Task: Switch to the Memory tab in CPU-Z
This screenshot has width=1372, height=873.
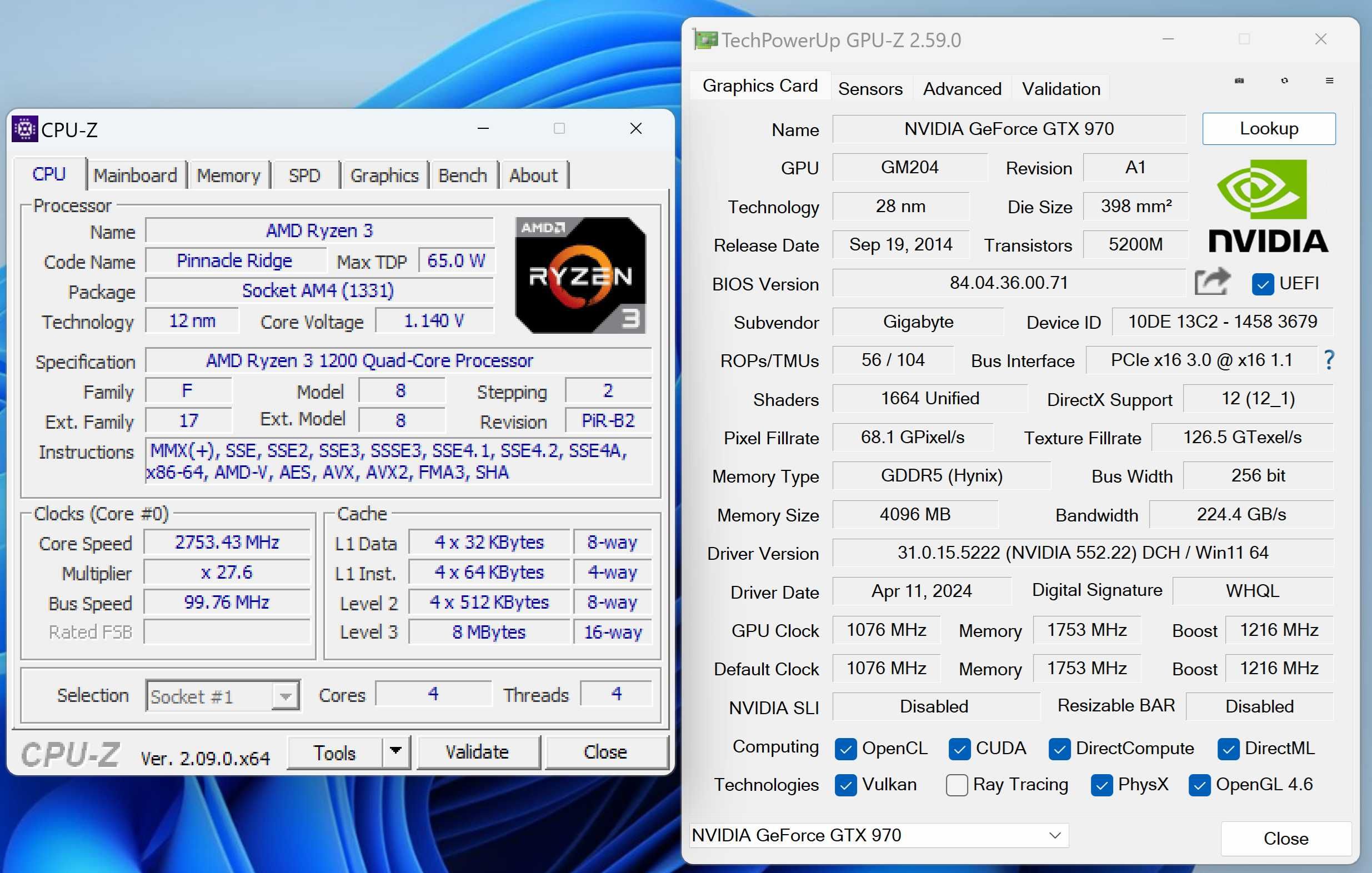Action: pos(228,175)
